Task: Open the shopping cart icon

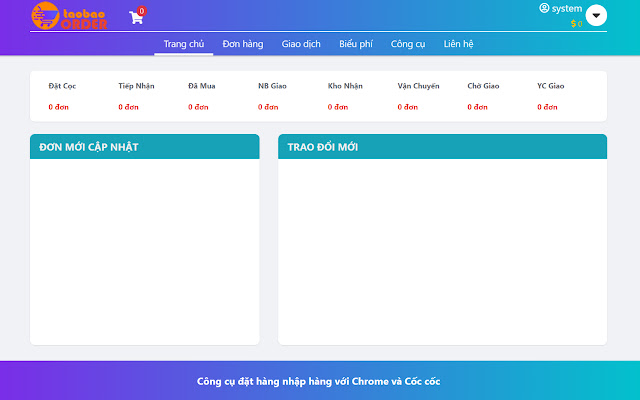Action: click(136, 18)
